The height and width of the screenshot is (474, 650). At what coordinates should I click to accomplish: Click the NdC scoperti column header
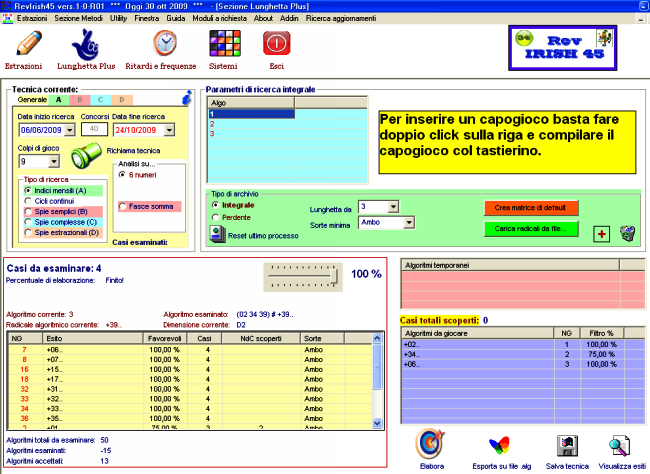point(261,338)
